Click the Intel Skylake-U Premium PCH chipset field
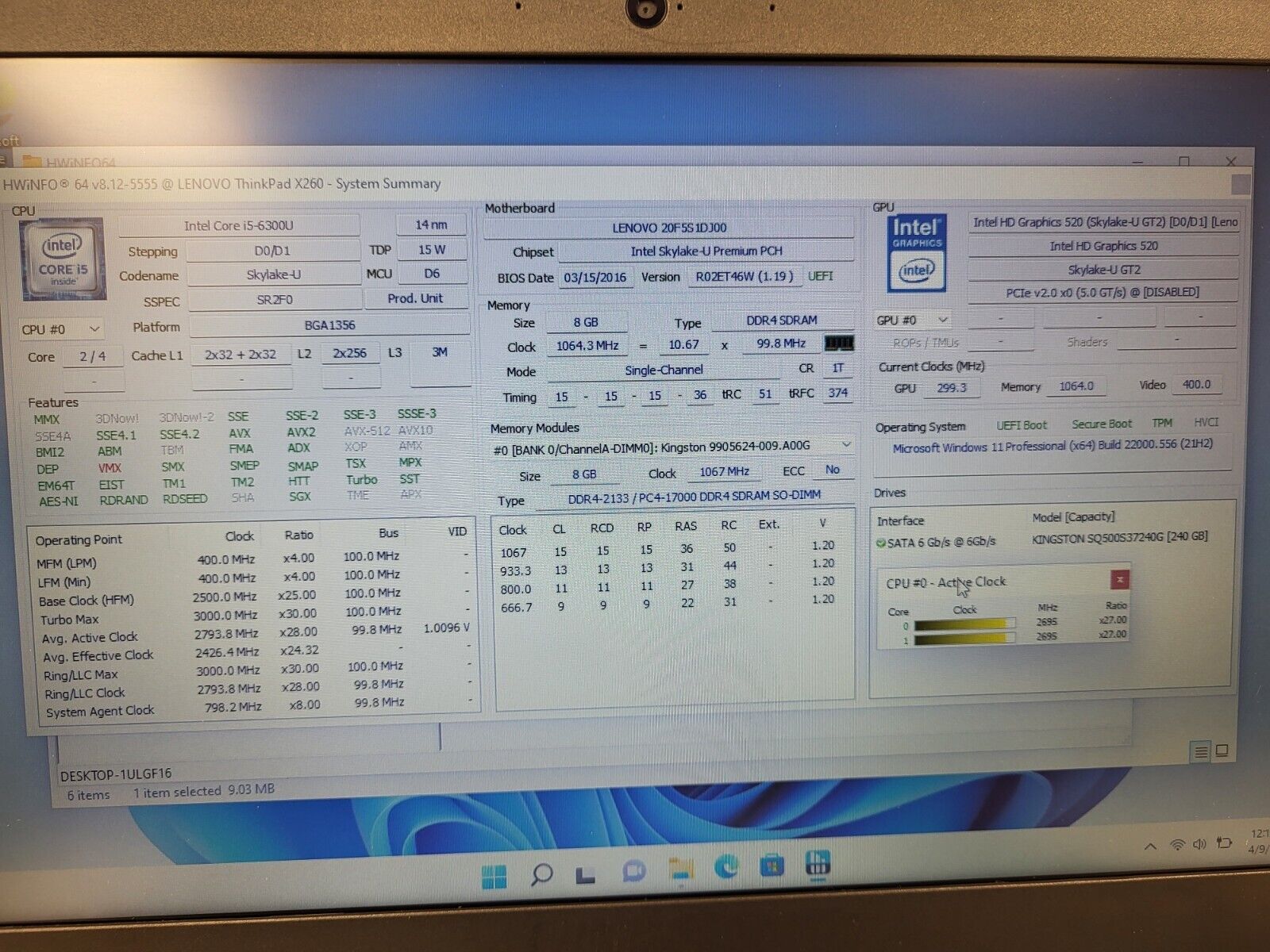This screenshot has width=1270, height=952. (706, 251)
